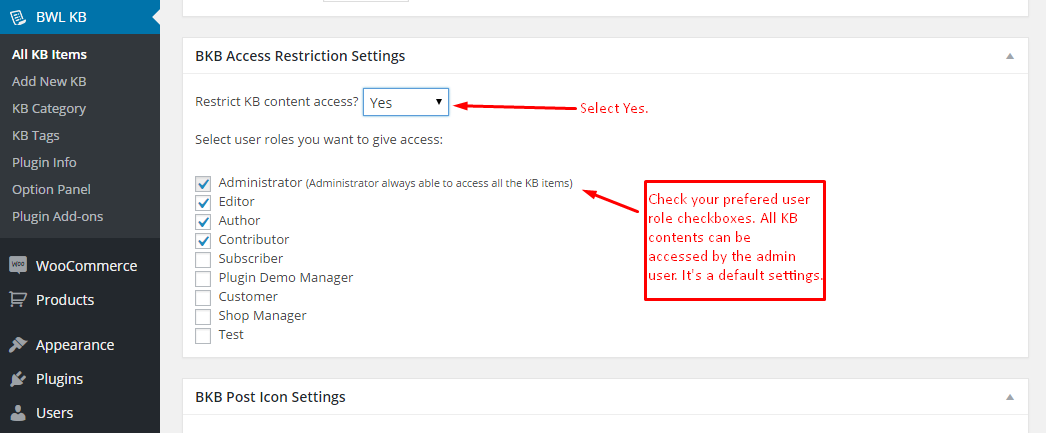Click the Products cart icon

(18, 300)
